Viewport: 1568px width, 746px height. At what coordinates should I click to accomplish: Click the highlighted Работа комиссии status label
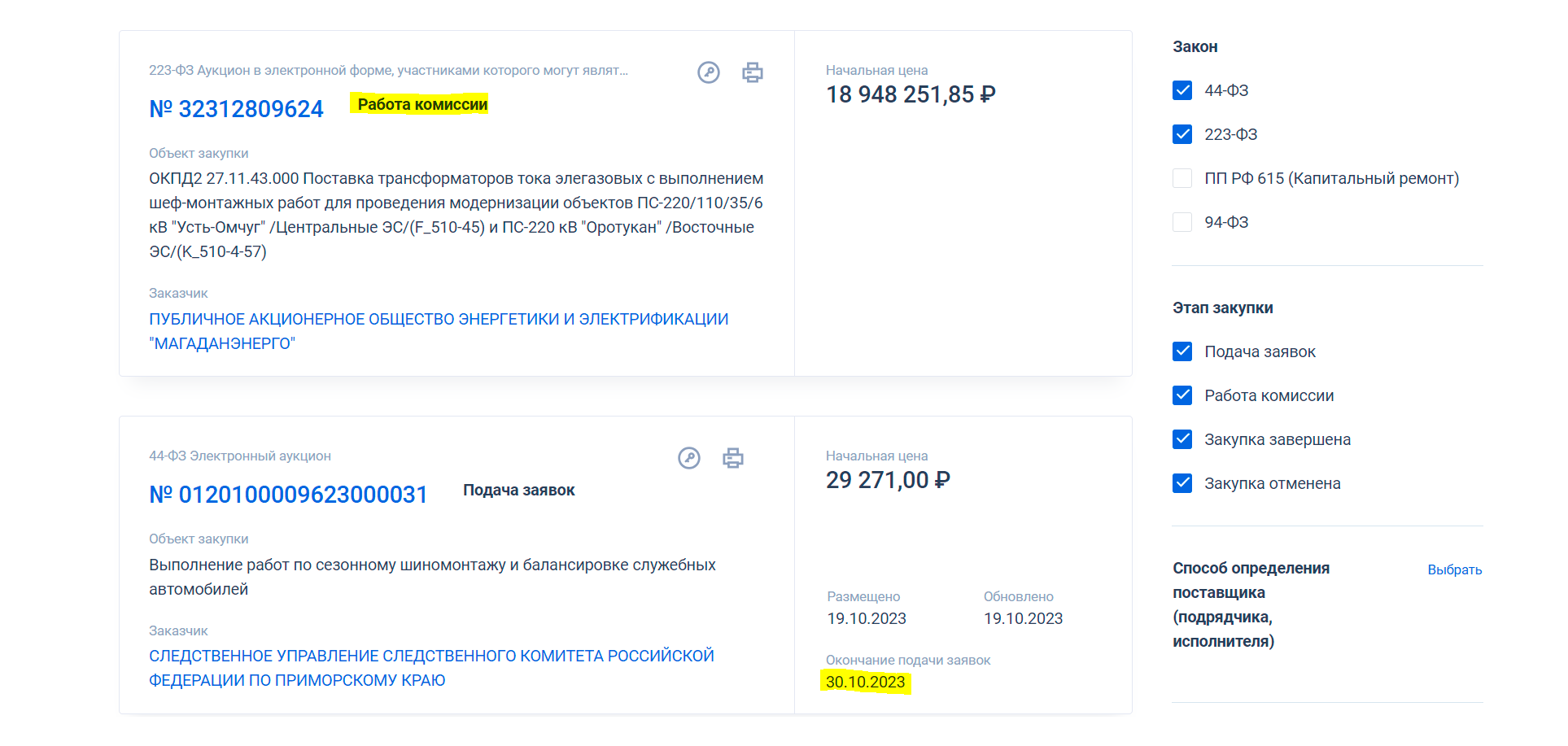point(422,104)
